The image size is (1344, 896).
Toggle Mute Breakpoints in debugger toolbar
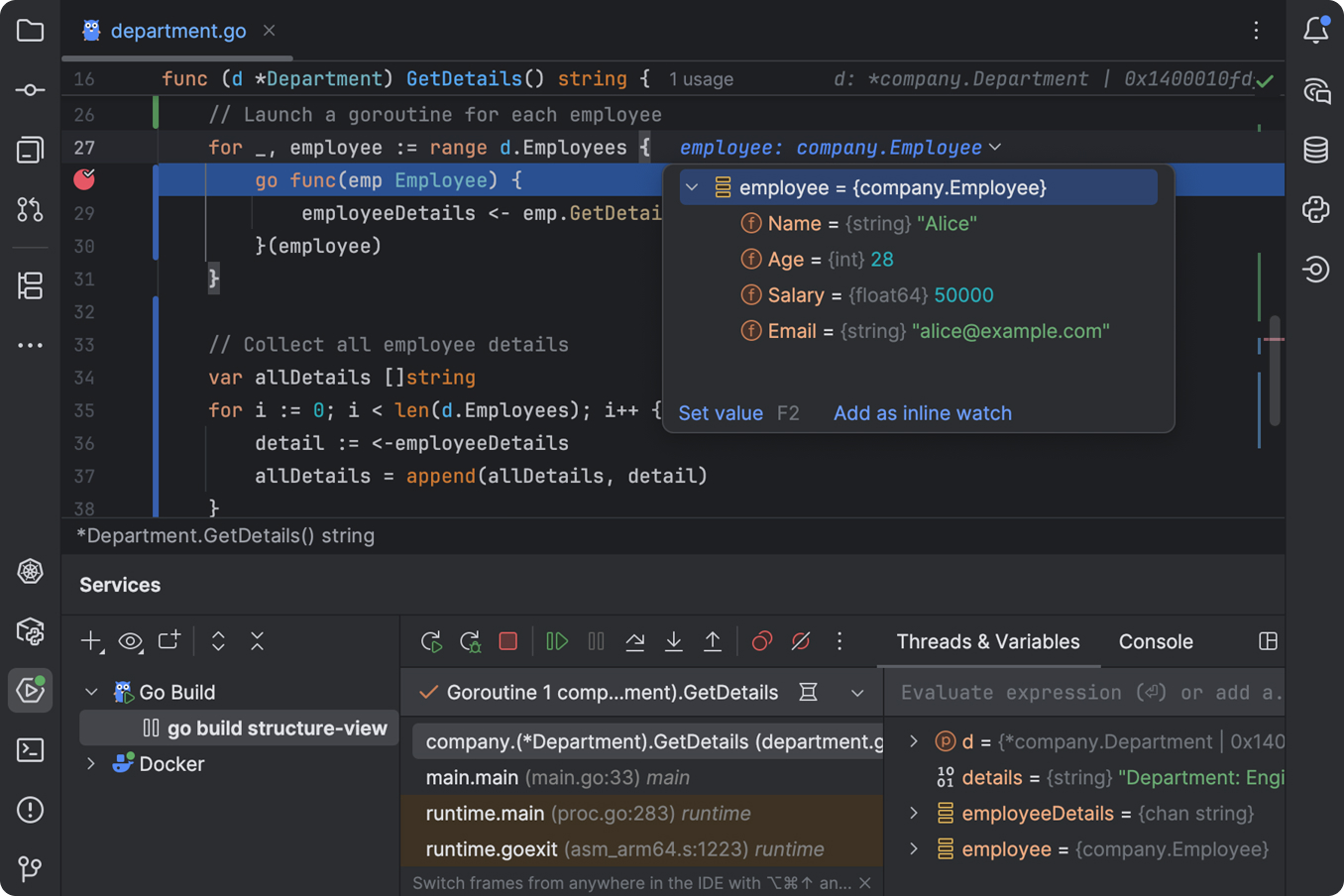(x=801, y=641)
